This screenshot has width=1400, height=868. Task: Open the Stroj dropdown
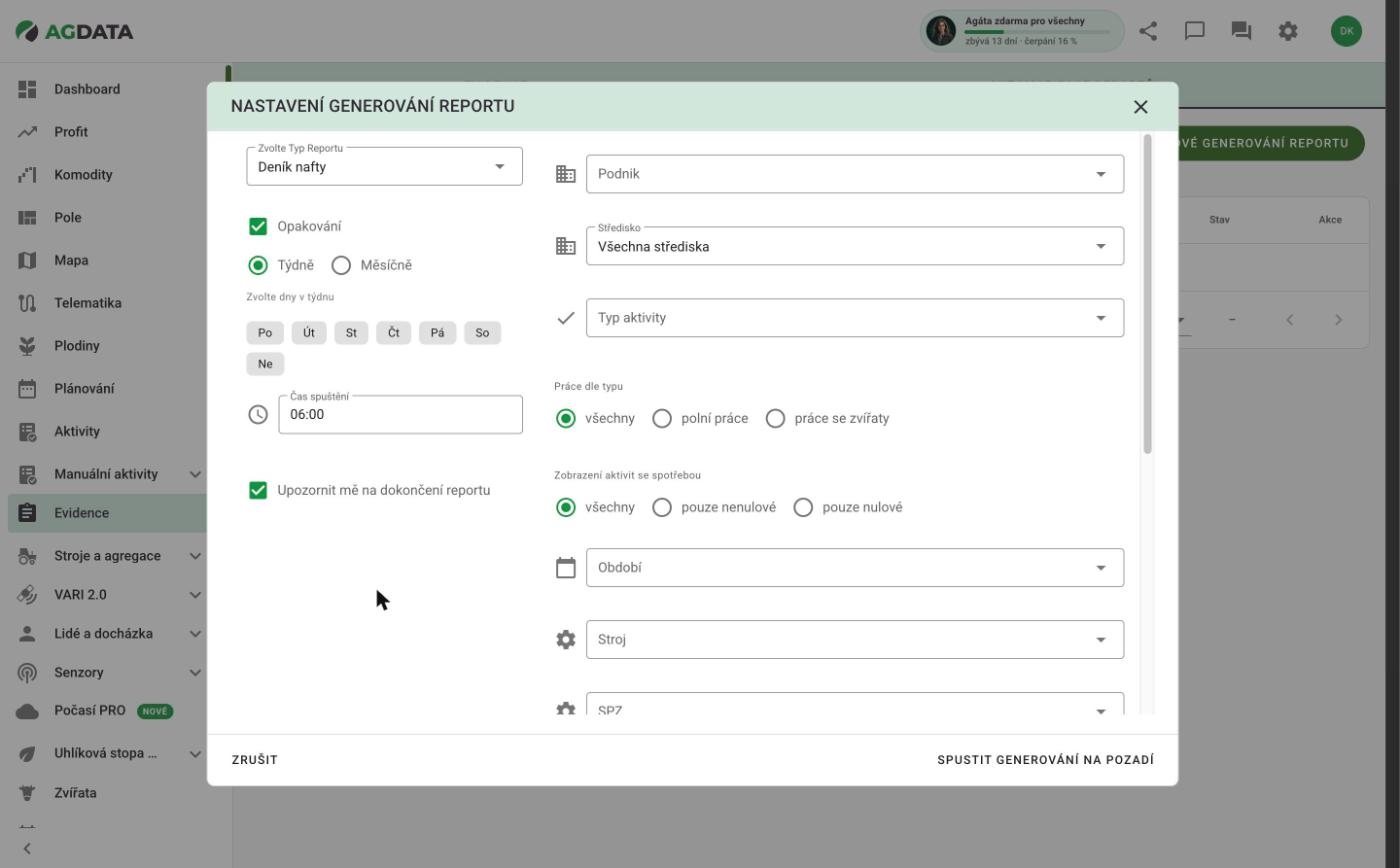tap(855, 640)
